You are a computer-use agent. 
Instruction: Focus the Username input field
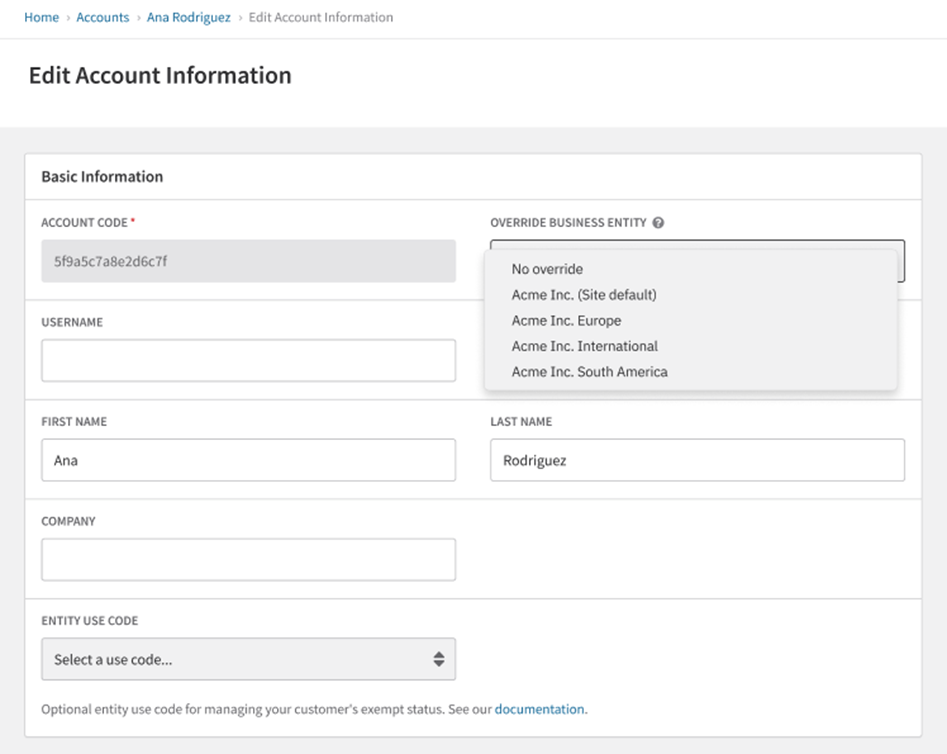(x=248, y=360)
